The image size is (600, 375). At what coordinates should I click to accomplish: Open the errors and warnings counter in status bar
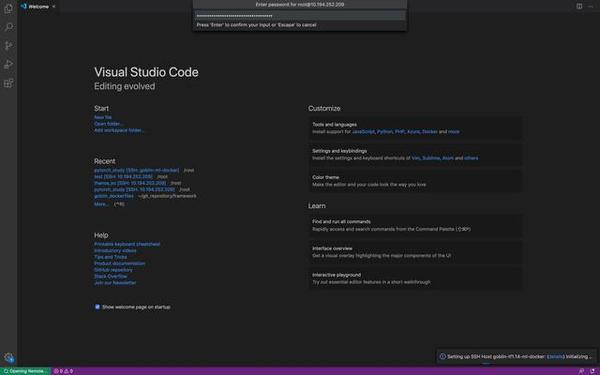click(64, 371)
